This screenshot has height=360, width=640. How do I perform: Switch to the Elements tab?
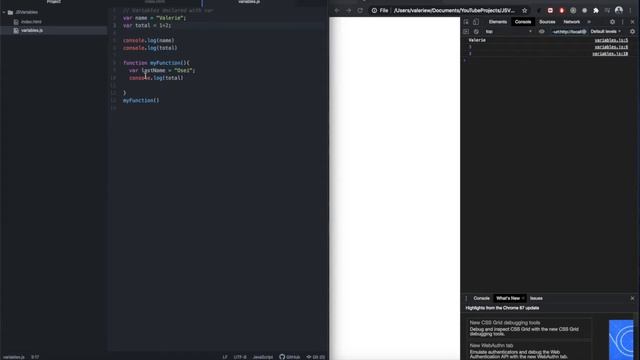(498, 22)
